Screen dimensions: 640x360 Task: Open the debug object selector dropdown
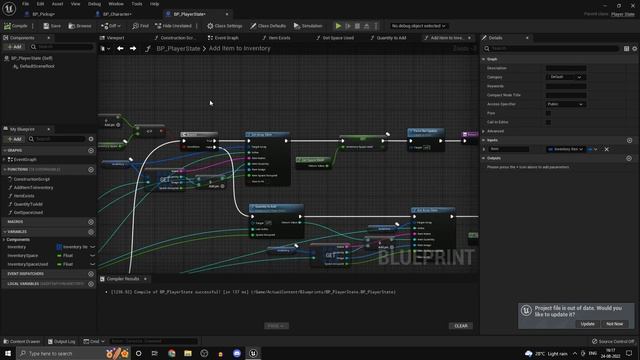(x=418, y=26)
